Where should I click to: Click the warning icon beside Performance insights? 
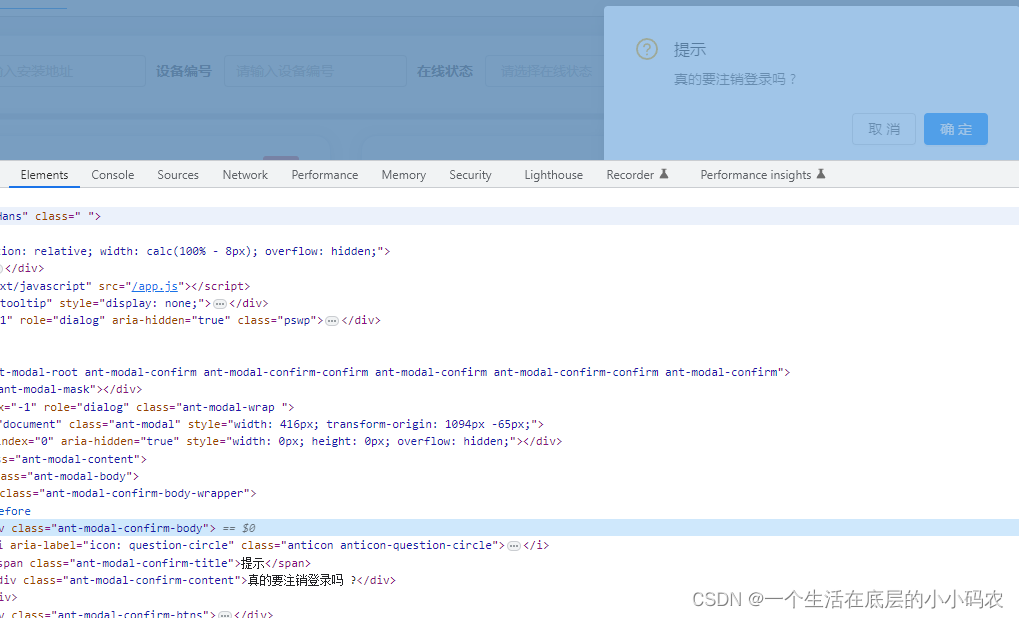tap(821, 173)
